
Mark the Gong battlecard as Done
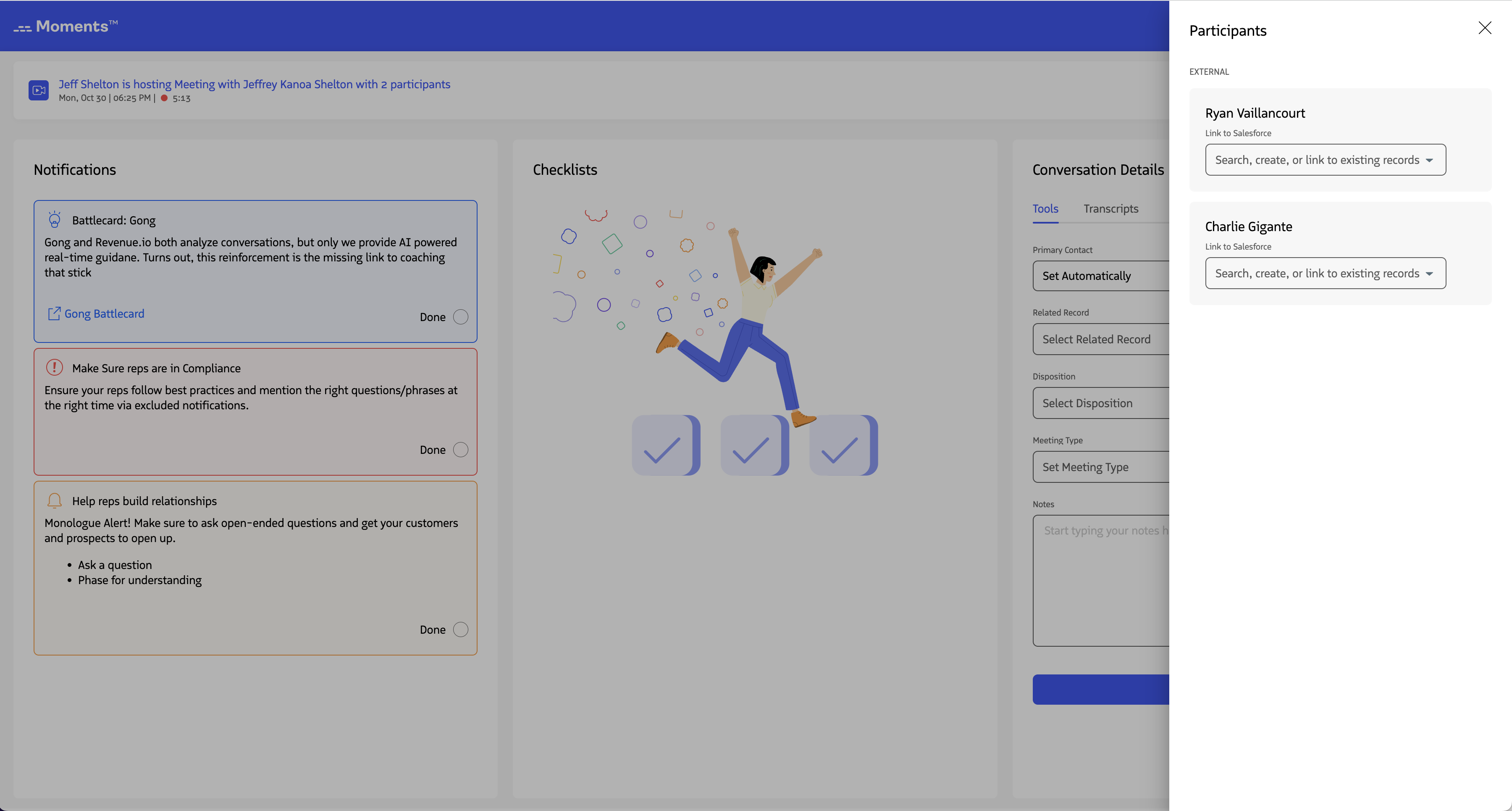point(461,316)
